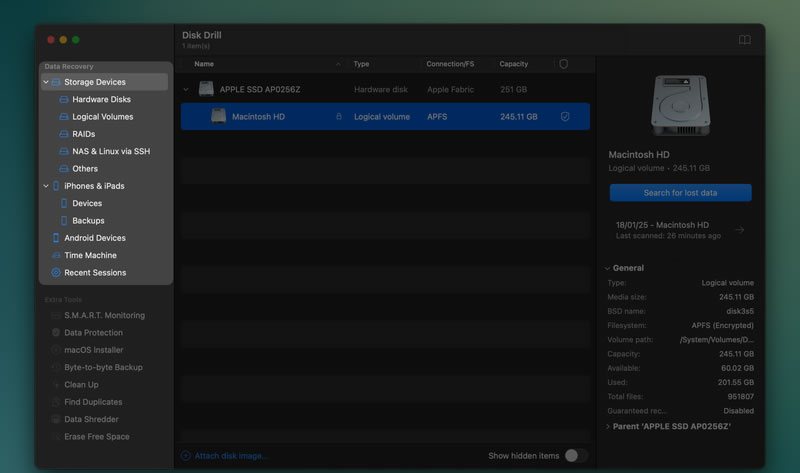Select Others in sidebar
Screen dimensions: 800x473
[x=85, y=169]
